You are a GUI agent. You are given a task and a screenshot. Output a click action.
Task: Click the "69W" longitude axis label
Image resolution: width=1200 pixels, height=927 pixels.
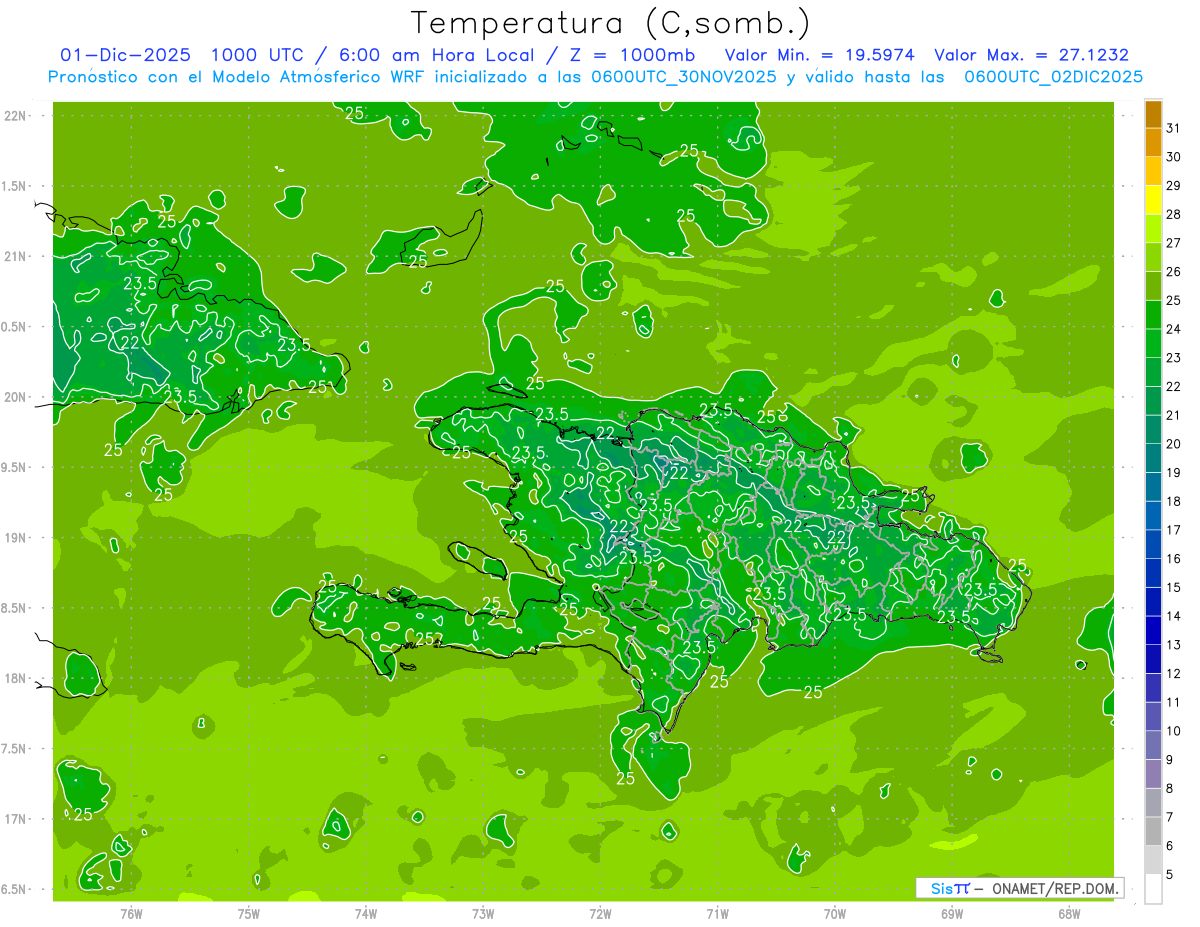pyautogui.click(x=952, y=913)
